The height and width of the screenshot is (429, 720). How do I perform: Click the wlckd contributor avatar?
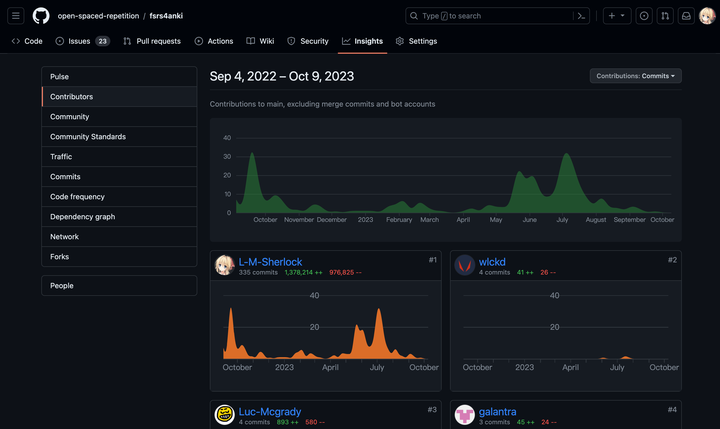click(464, 265)
